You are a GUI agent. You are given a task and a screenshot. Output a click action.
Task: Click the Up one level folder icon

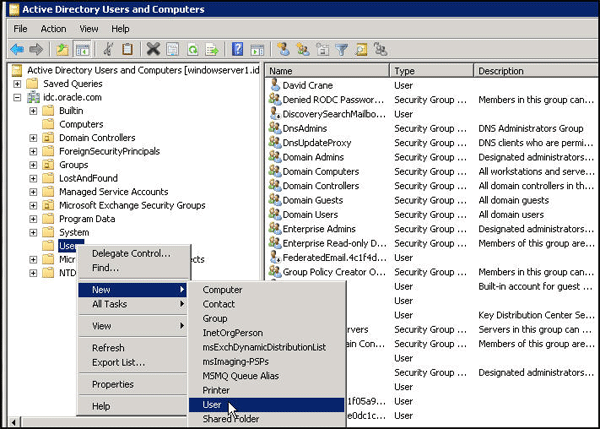click(62, 48)
